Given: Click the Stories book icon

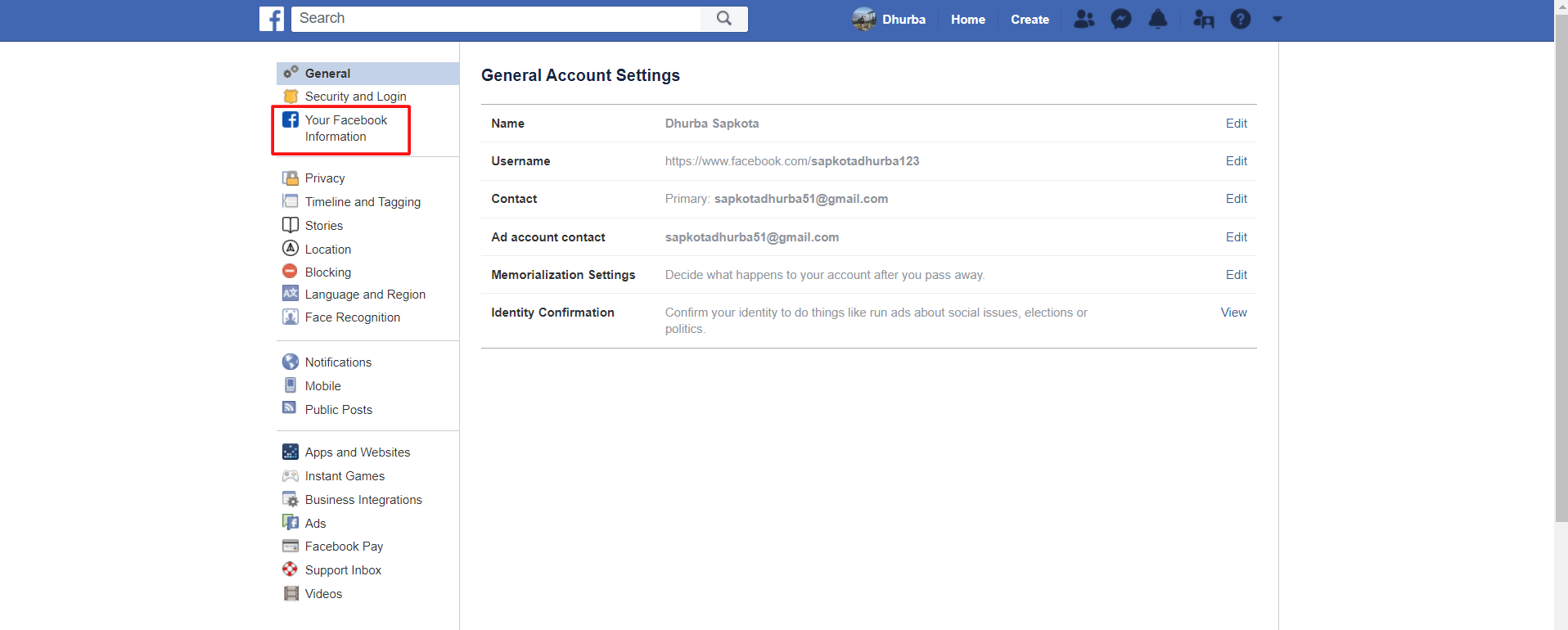Looking at the screenshot, I should pyautogui.click(x=291, y=224).
